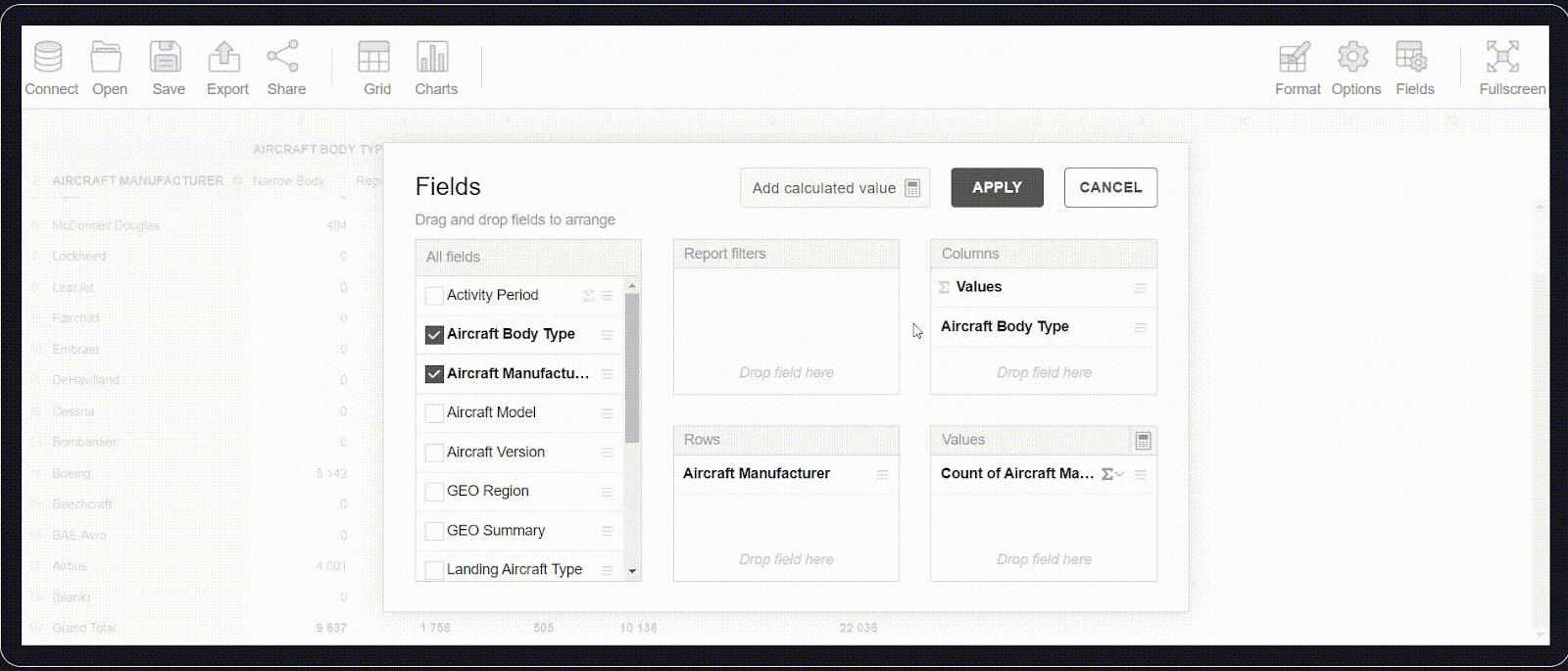Click the All fields list scroll-down arrow
Image resolution: width=1568 pixels, height=671 pixels.
[632, 571]
